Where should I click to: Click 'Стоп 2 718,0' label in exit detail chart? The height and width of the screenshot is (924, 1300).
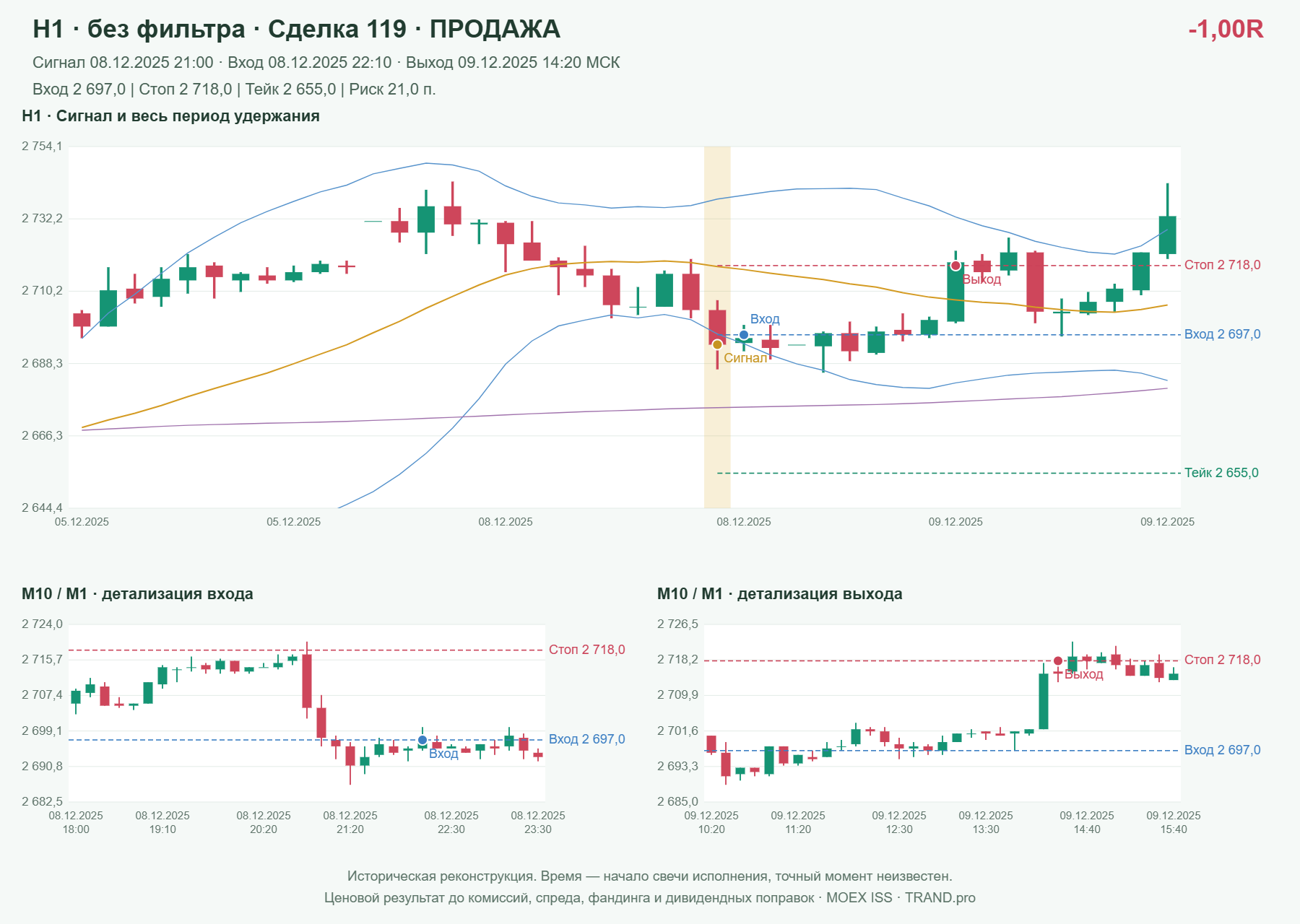point(1222,660)
